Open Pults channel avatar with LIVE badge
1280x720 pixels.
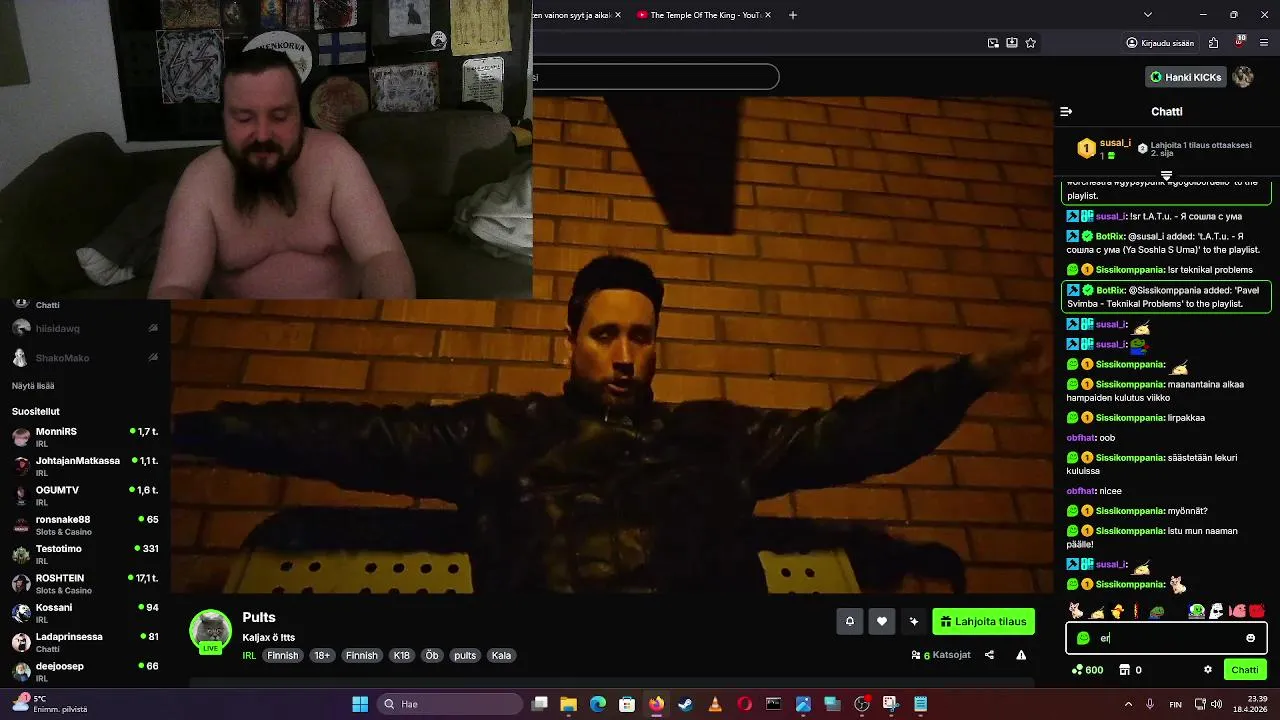tap(211, 631)
